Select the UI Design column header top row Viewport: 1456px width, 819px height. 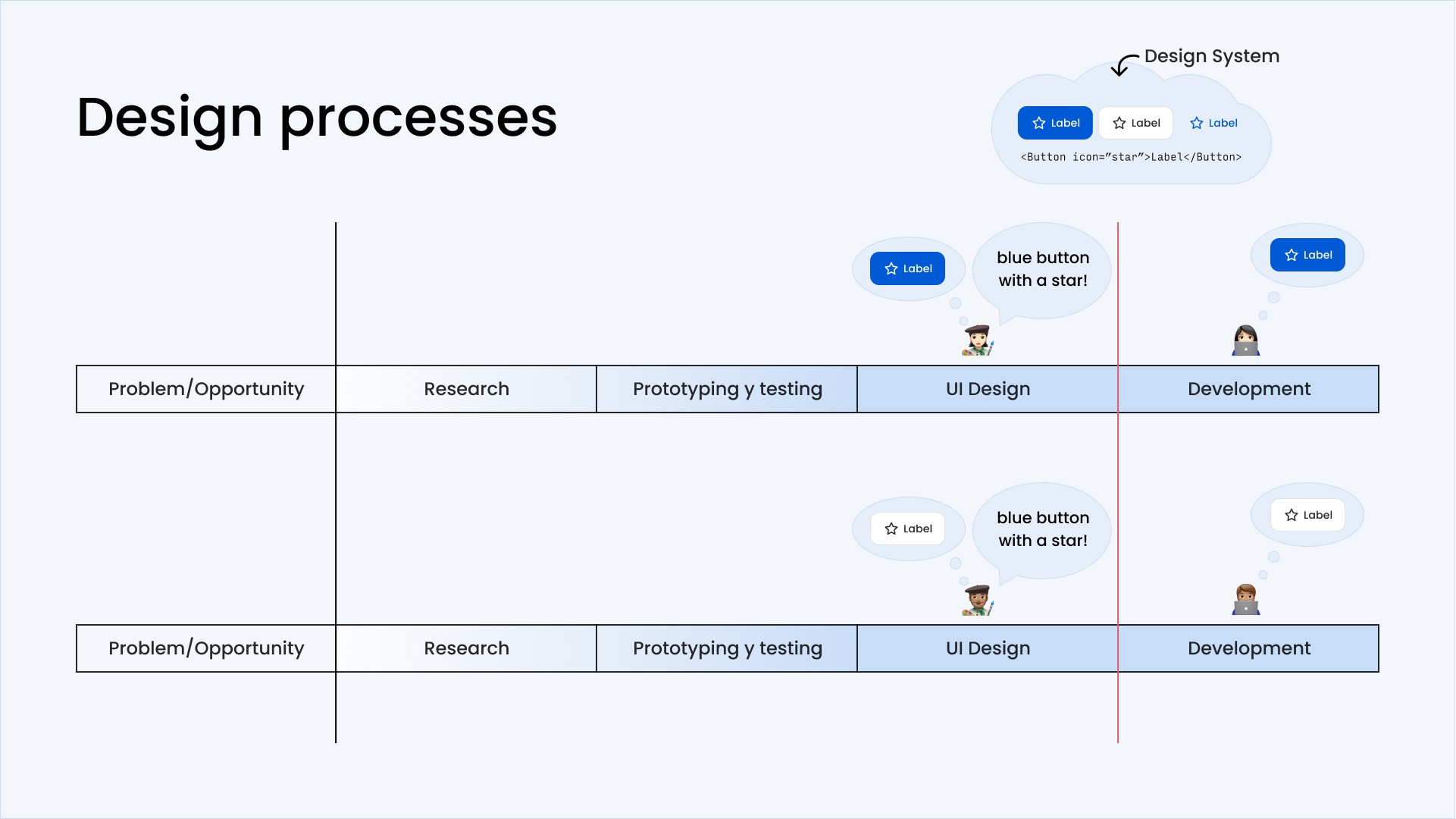(988, 389)
